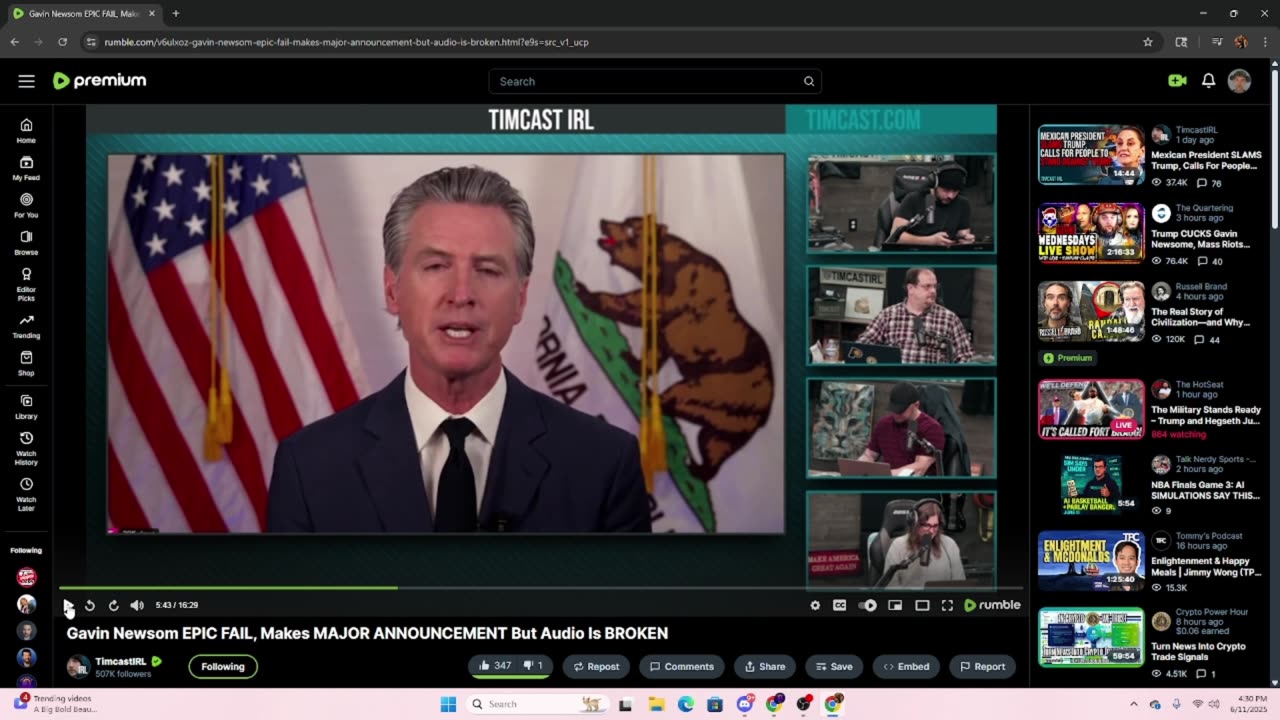
Task: Click the page address bar URL
Action: tap(346, 42)
